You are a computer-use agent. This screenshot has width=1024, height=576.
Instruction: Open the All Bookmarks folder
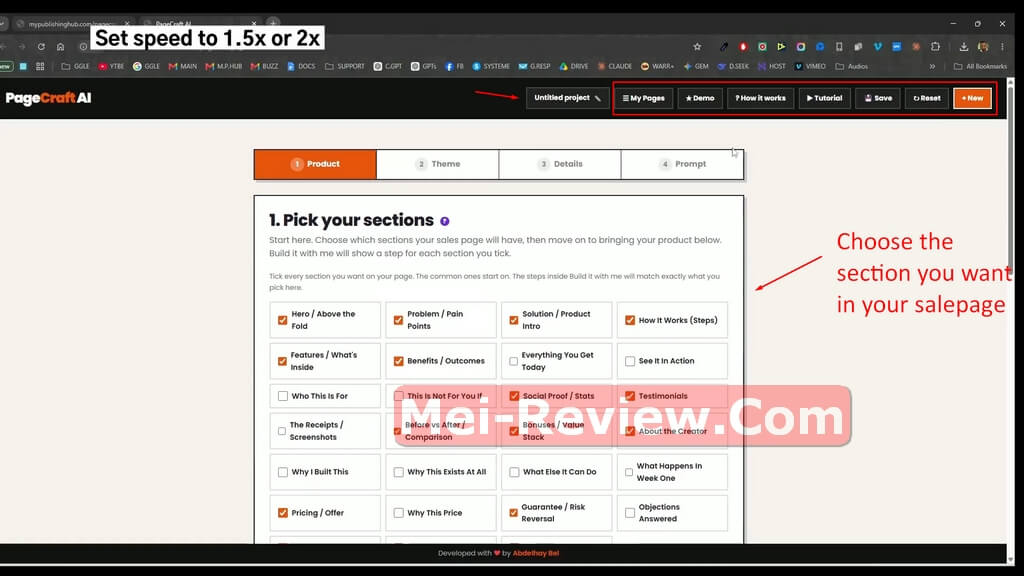(x=980, y=66)
